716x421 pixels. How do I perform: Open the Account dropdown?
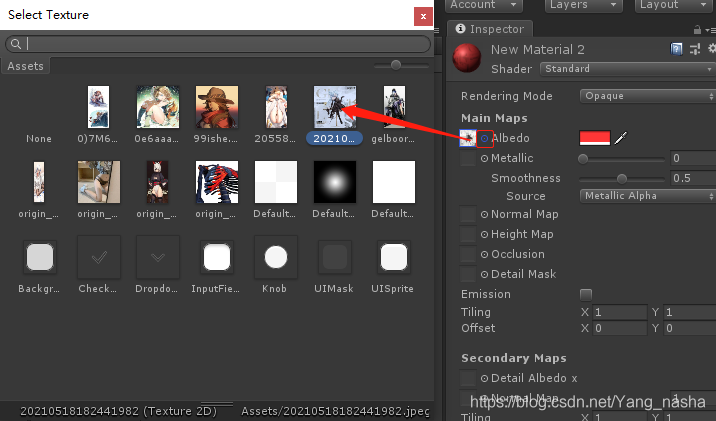(x=484, y=5)
